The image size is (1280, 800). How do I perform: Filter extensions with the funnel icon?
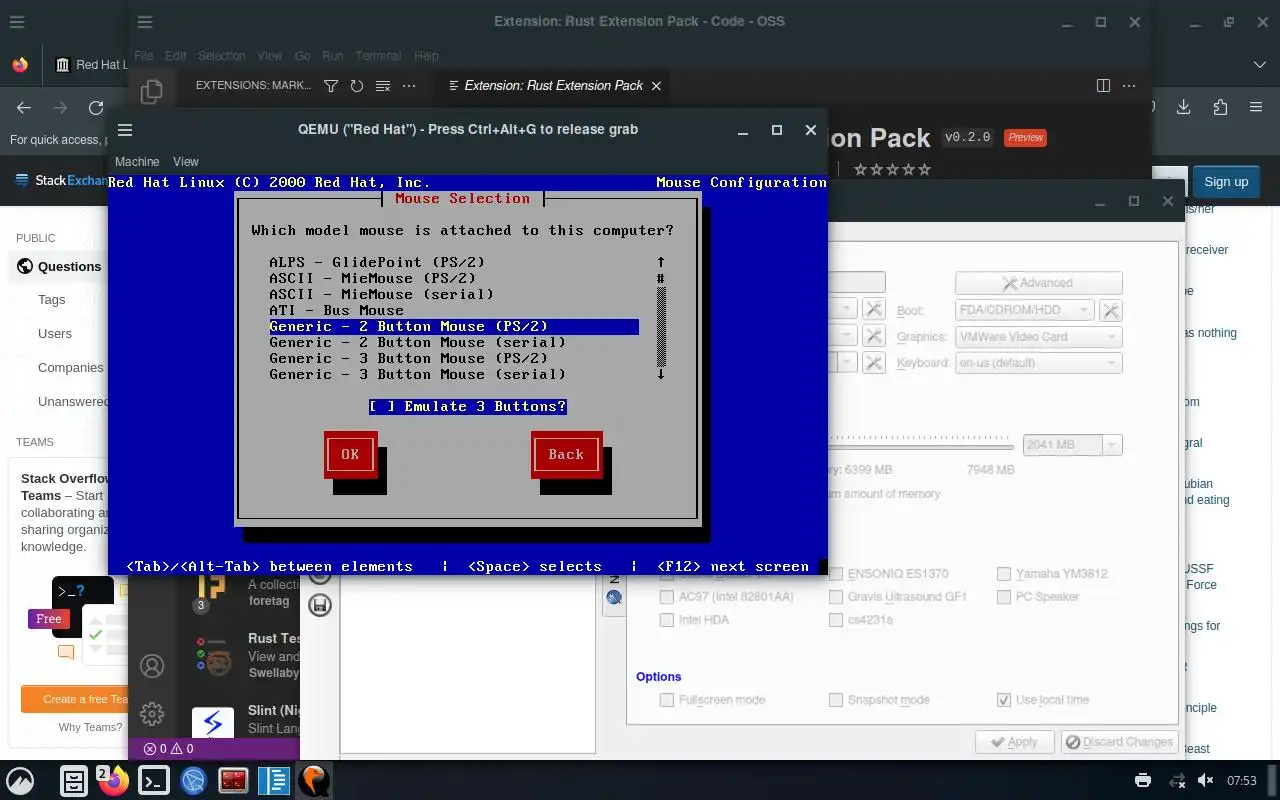(x=331, y=86)
